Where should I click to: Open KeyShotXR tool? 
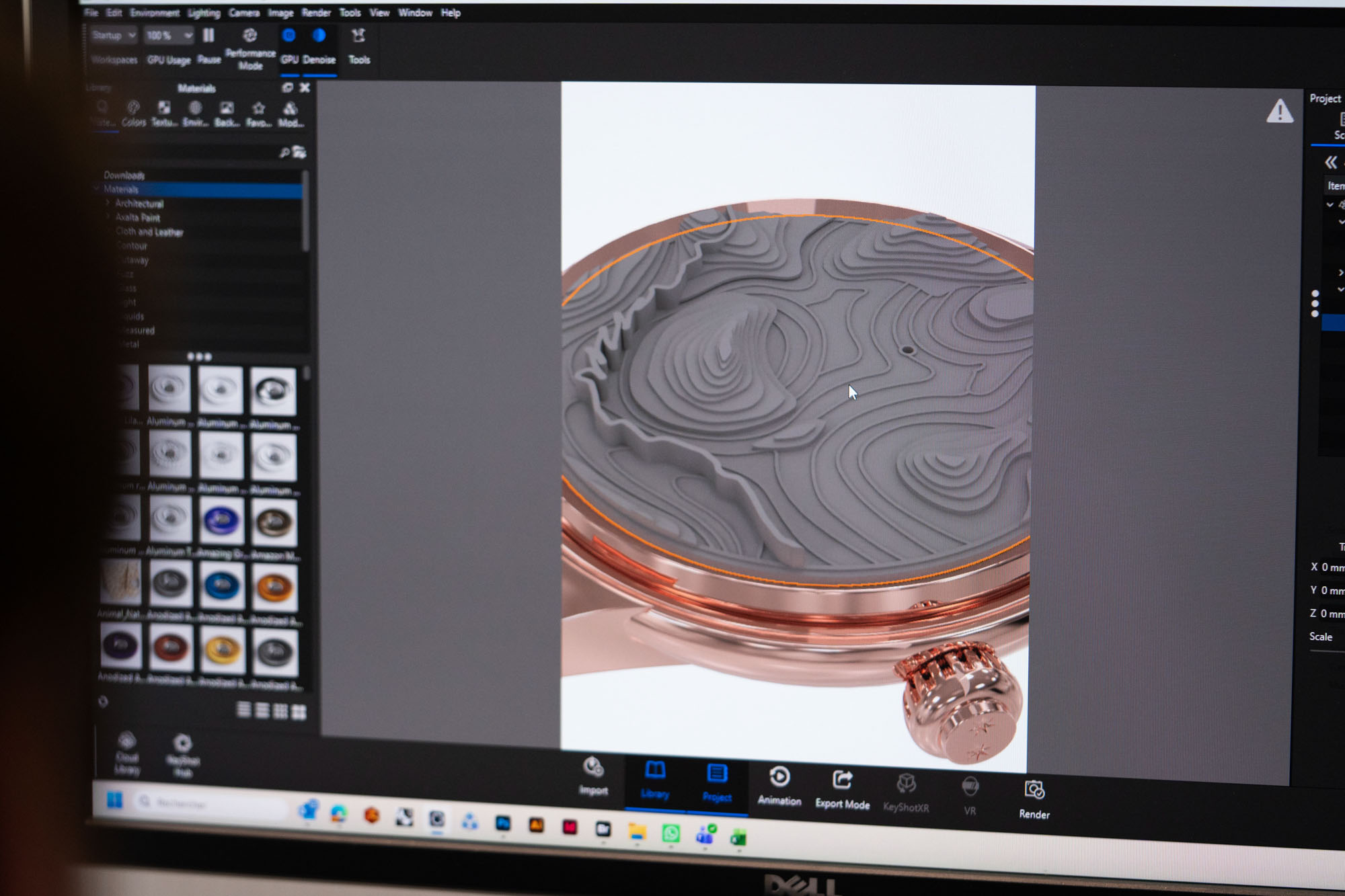pyautogui.click(x=906, y=793)
